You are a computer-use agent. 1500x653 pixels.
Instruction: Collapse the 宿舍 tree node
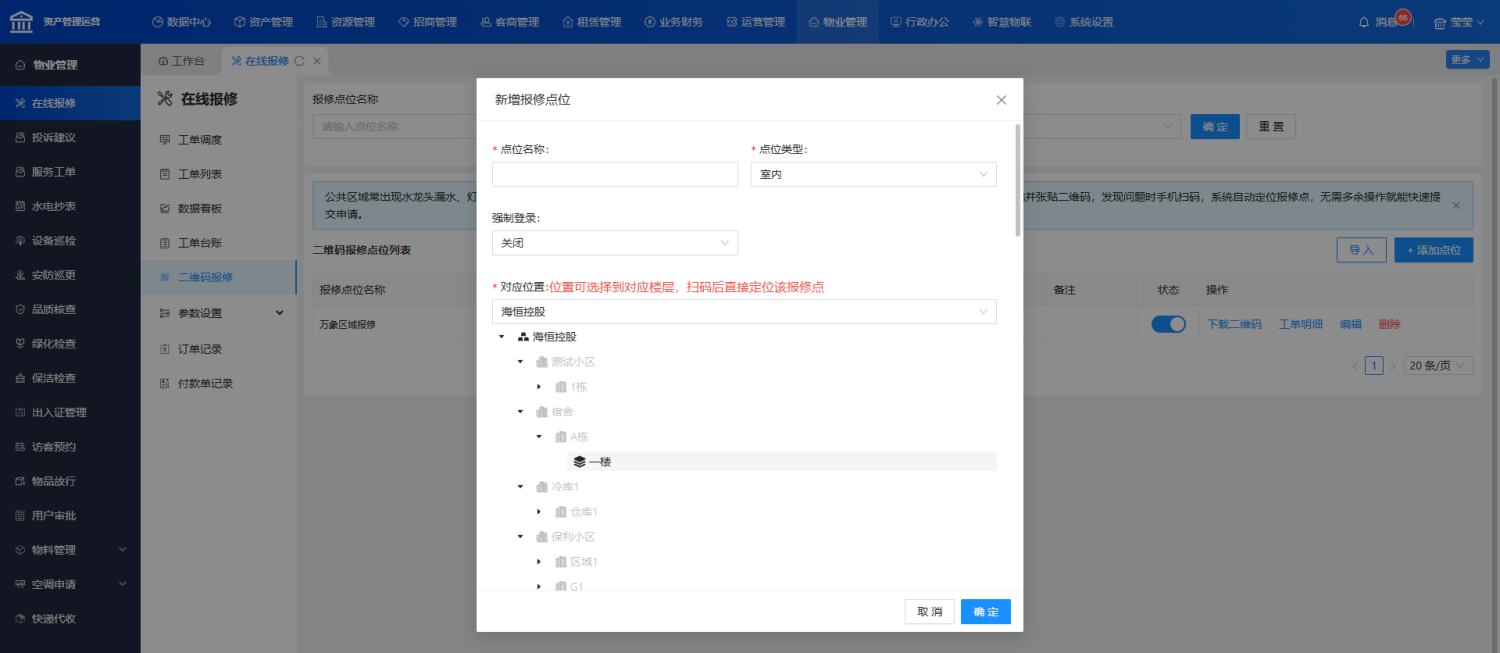click(x=520, y=412)
